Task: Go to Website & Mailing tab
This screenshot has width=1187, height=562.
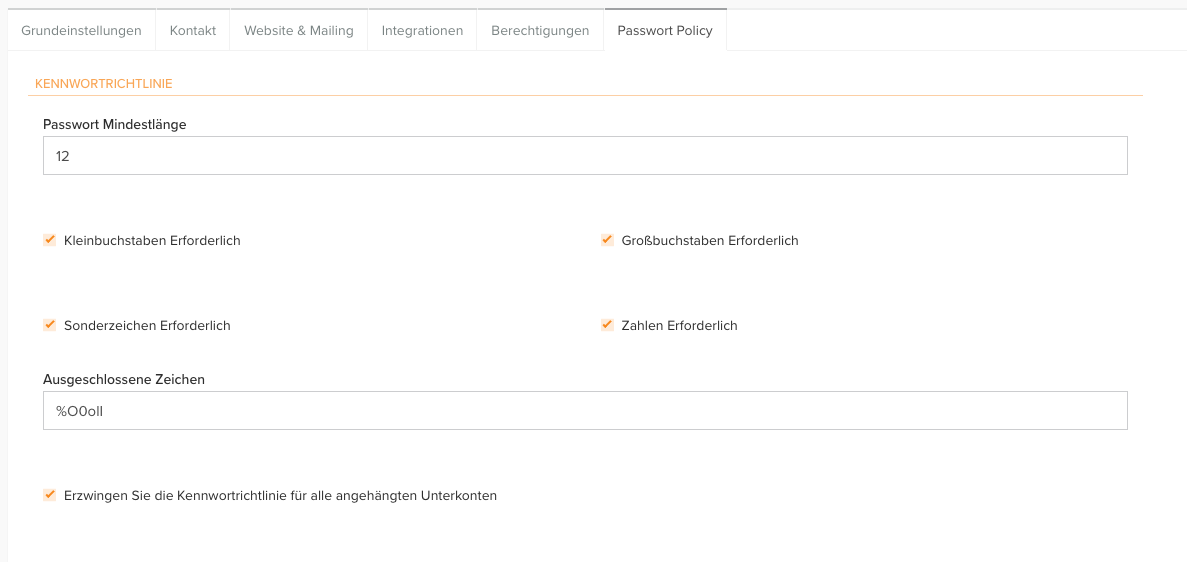Action: [x=299, y=30]
